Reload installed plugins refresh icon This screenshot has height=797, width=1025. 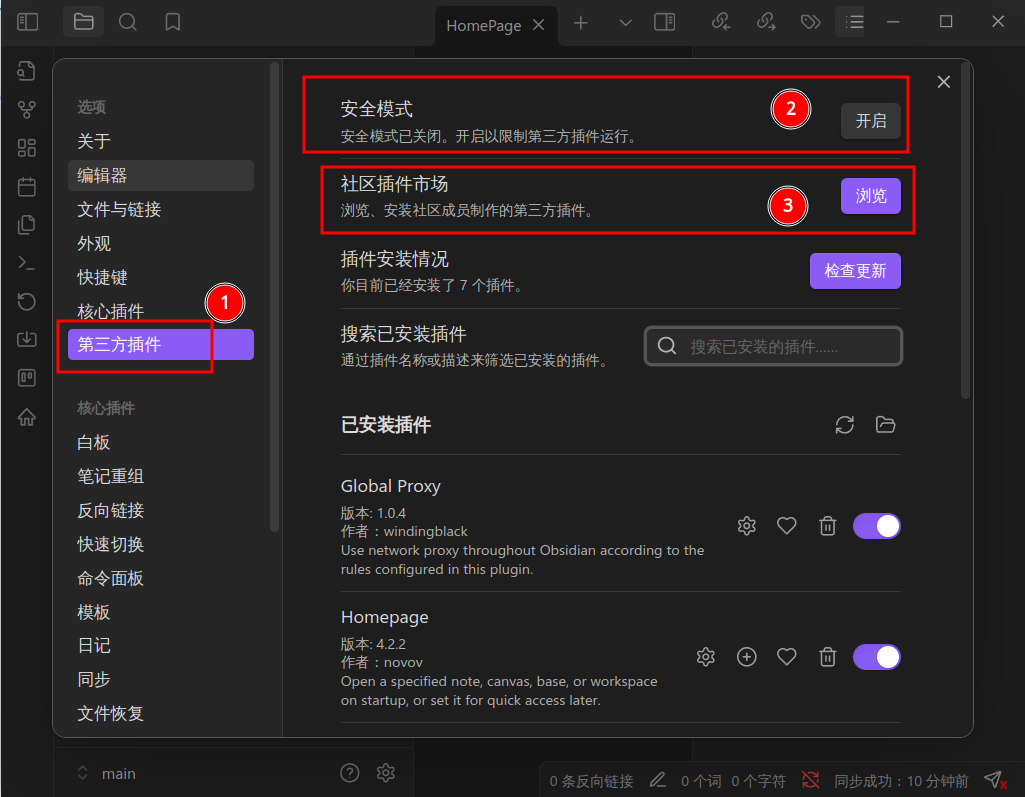pos(845,425)
